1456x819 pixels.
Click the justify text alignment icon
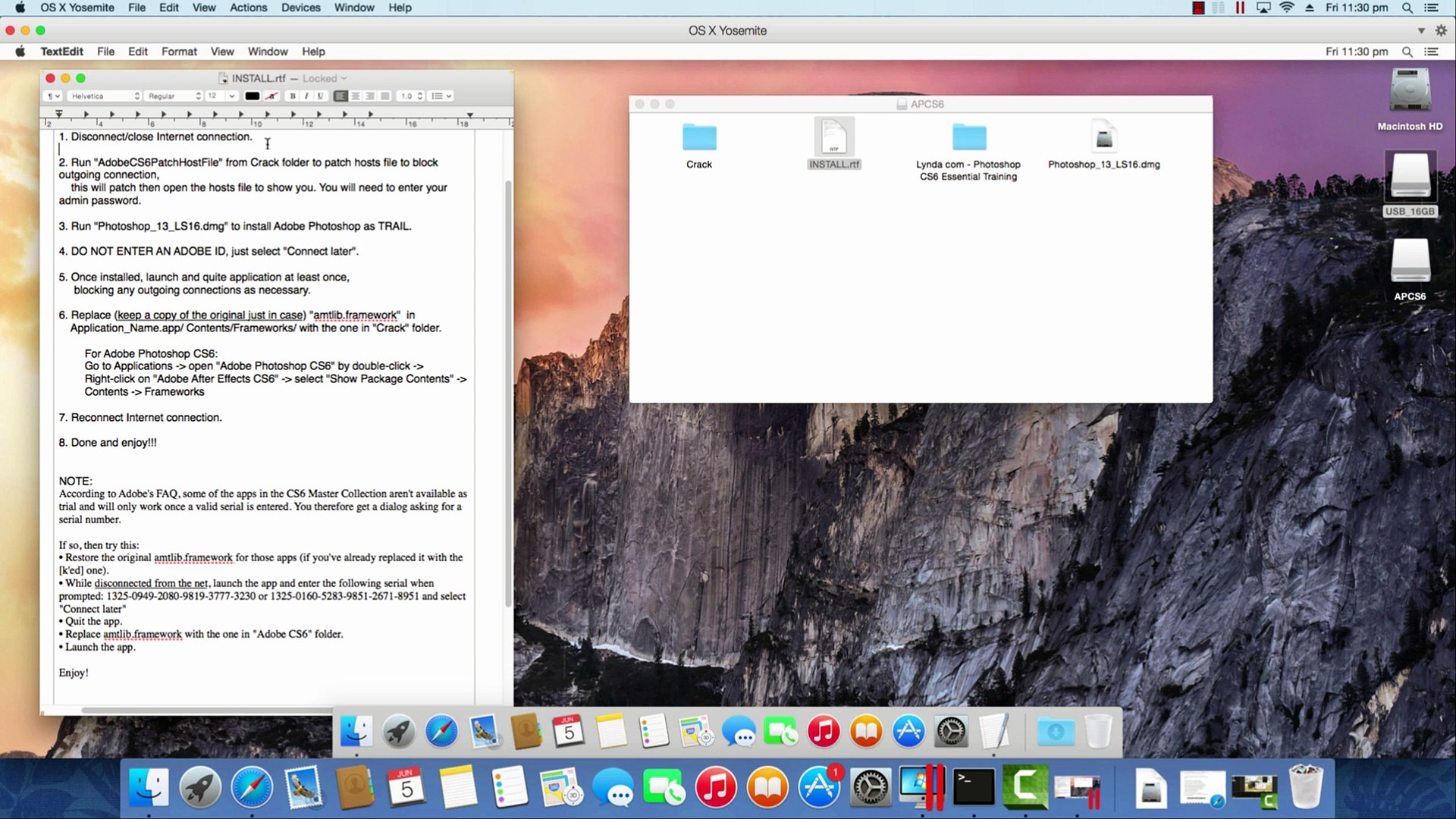[384, 96]
